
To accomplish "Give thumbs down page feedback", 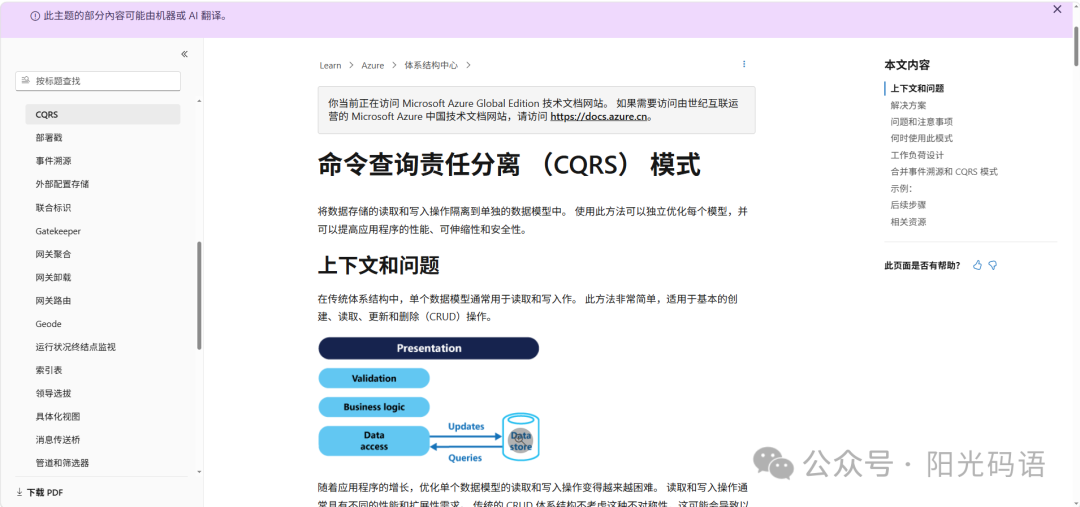I will coord(993,265).
